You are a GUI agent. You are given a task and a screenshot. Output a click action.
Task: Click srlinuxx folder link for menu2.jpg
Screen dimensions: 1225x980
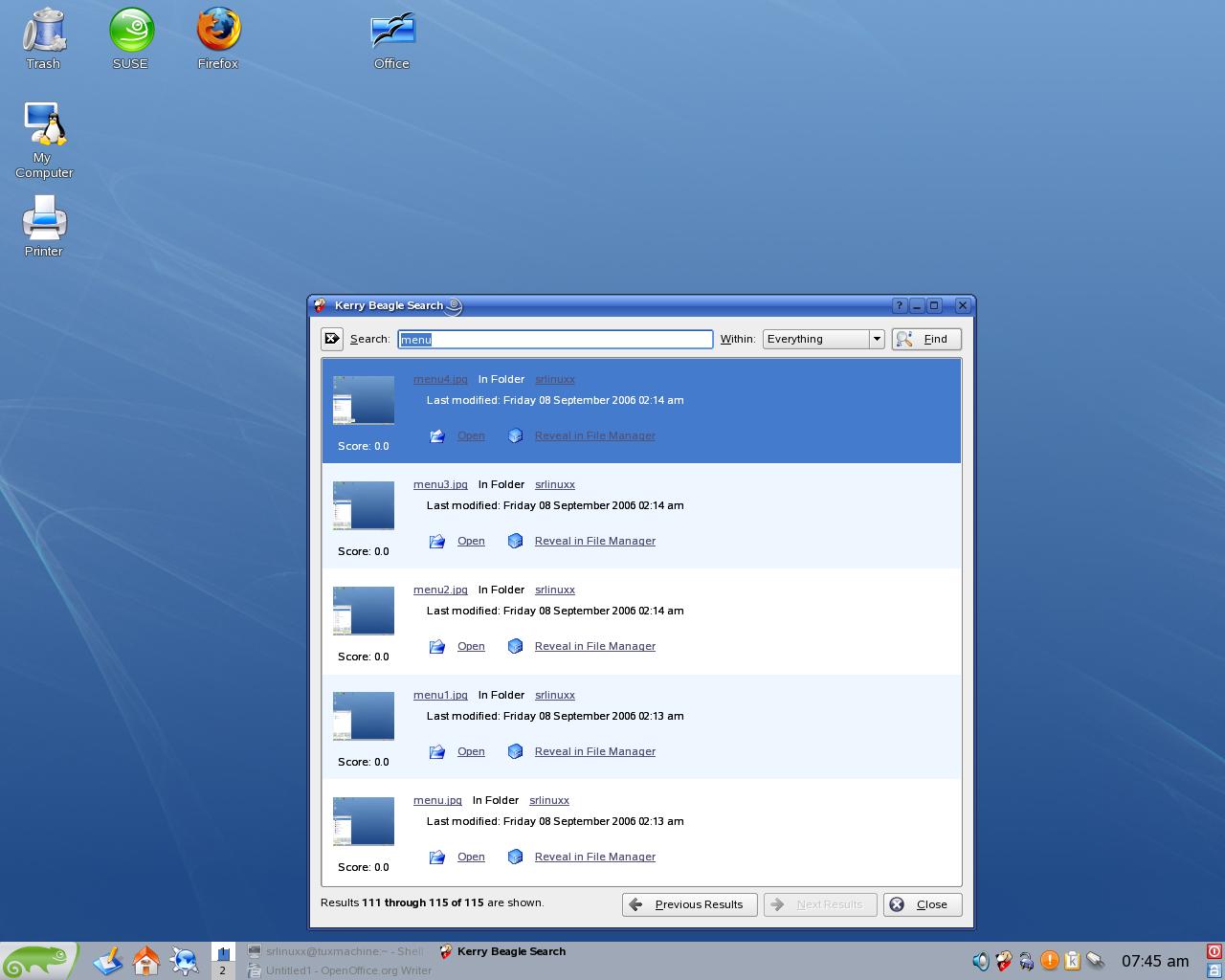coord(555,590)
